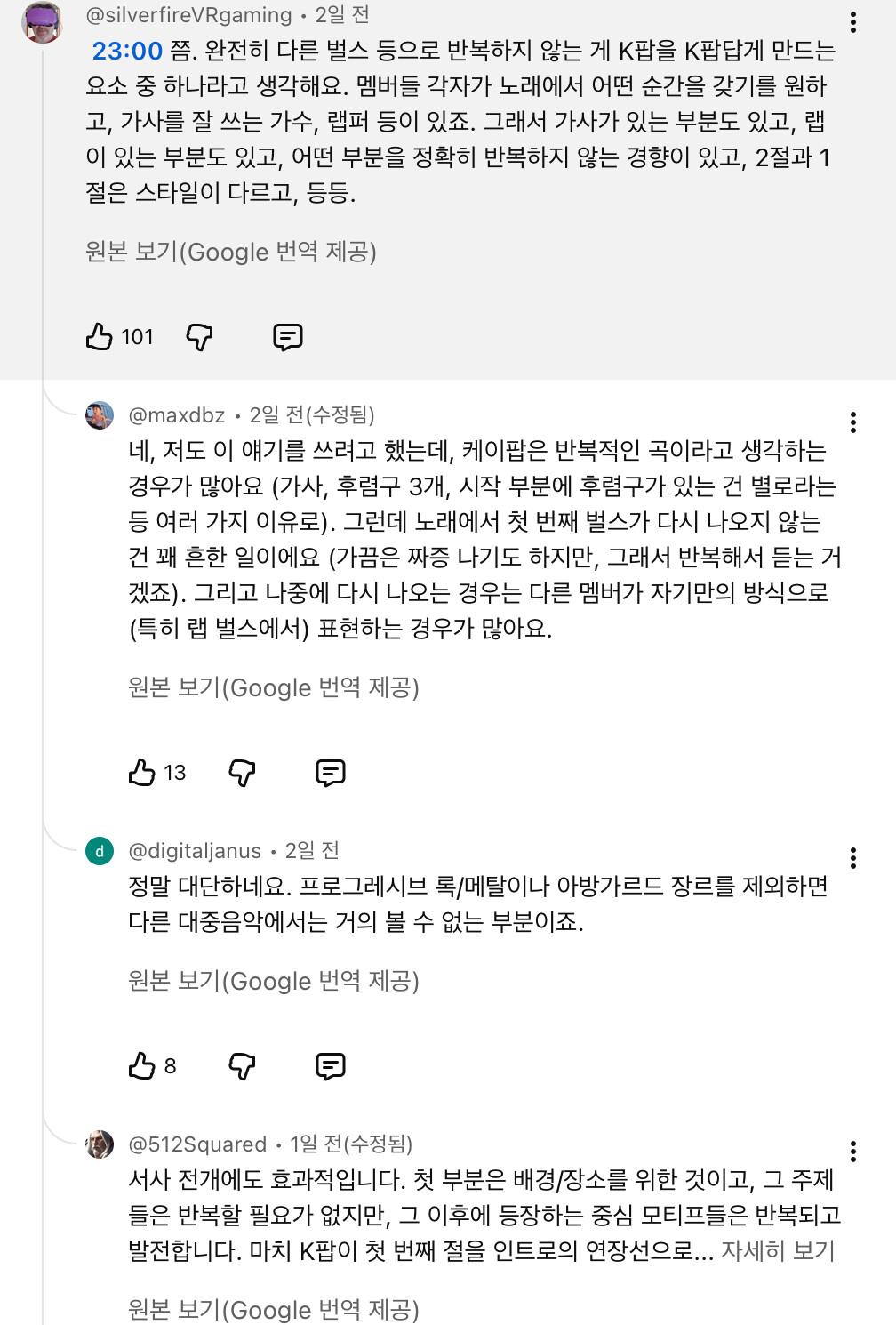
Task: Reply to the @digitaljanus comment
Action: (330, 1066)
